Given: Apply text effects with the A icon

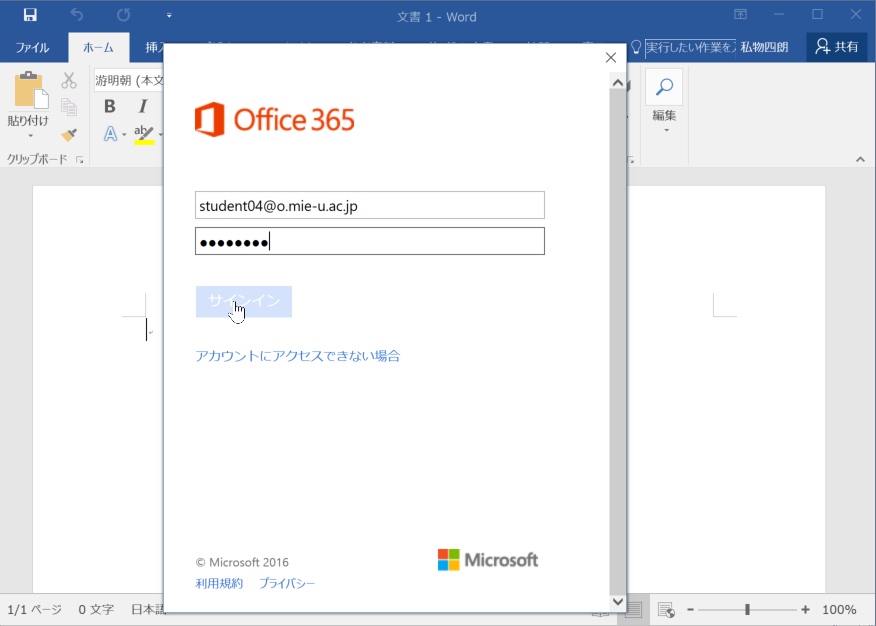Looking at the screenshot, I should pyautogui.click(x=110, y=134).
